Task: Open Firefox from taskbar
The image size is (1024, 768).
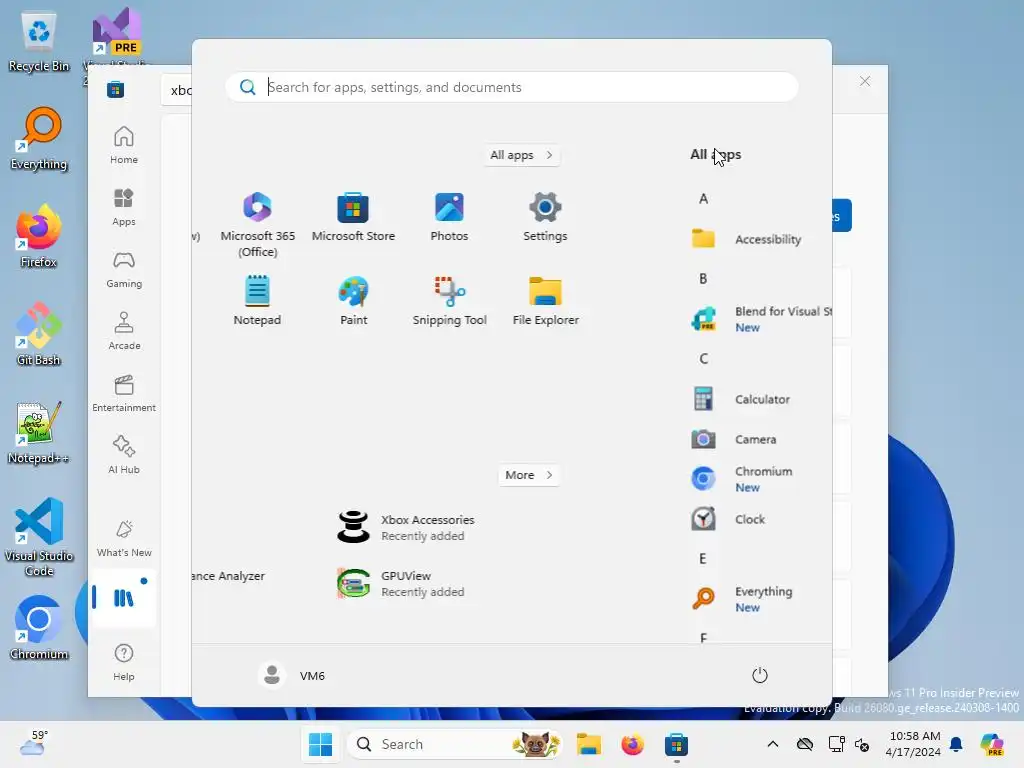Action: click(632, 744)
